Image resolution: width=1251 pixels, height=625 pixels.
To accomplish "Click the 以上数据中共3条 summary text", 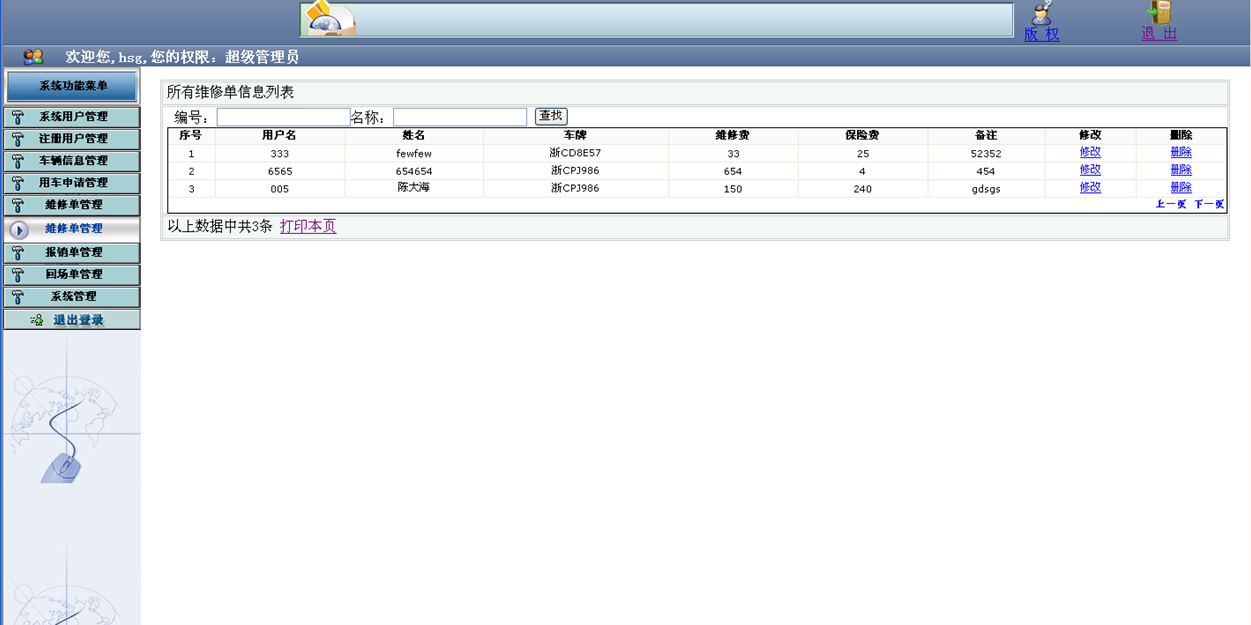I will pyautogui.click(x=220, y=227).
